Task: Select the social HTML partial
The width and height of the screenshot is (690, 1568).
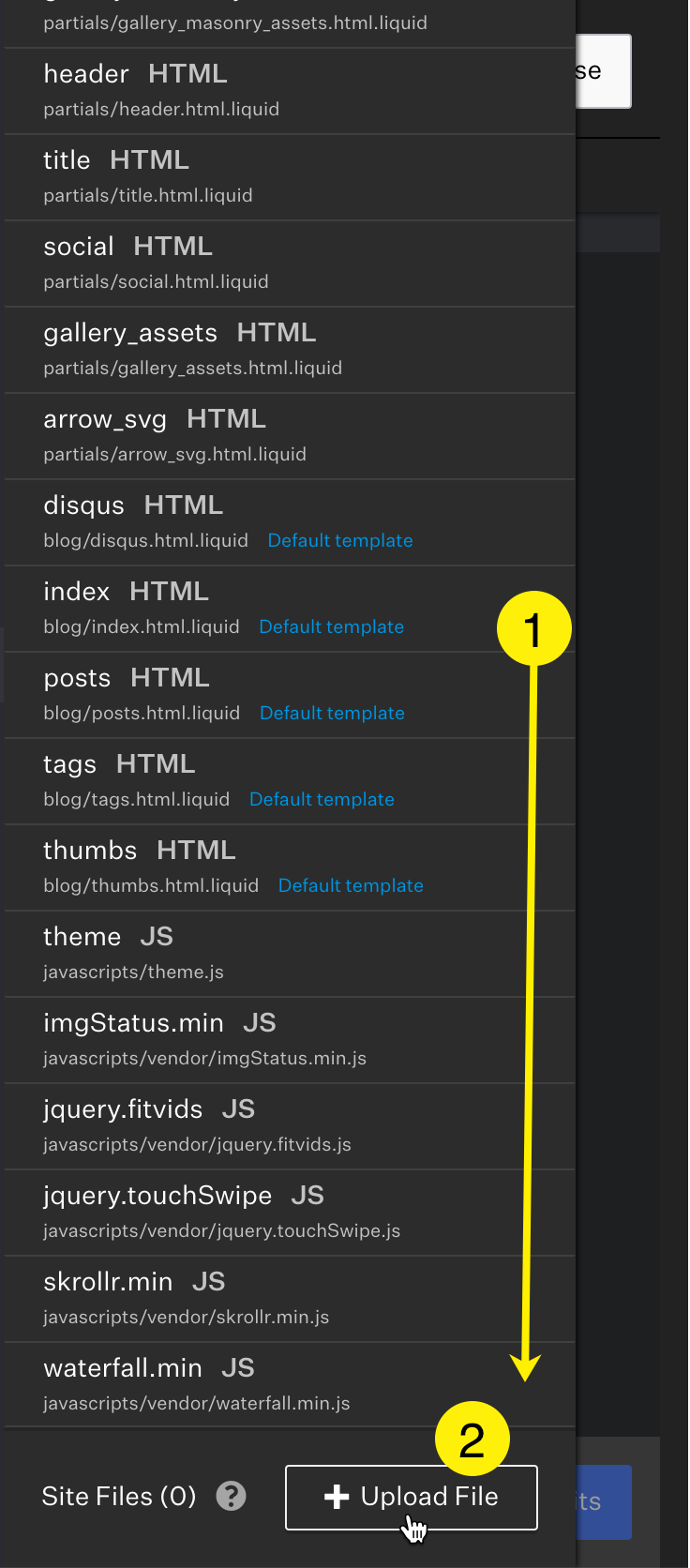Action: click(x=290, y=264)
